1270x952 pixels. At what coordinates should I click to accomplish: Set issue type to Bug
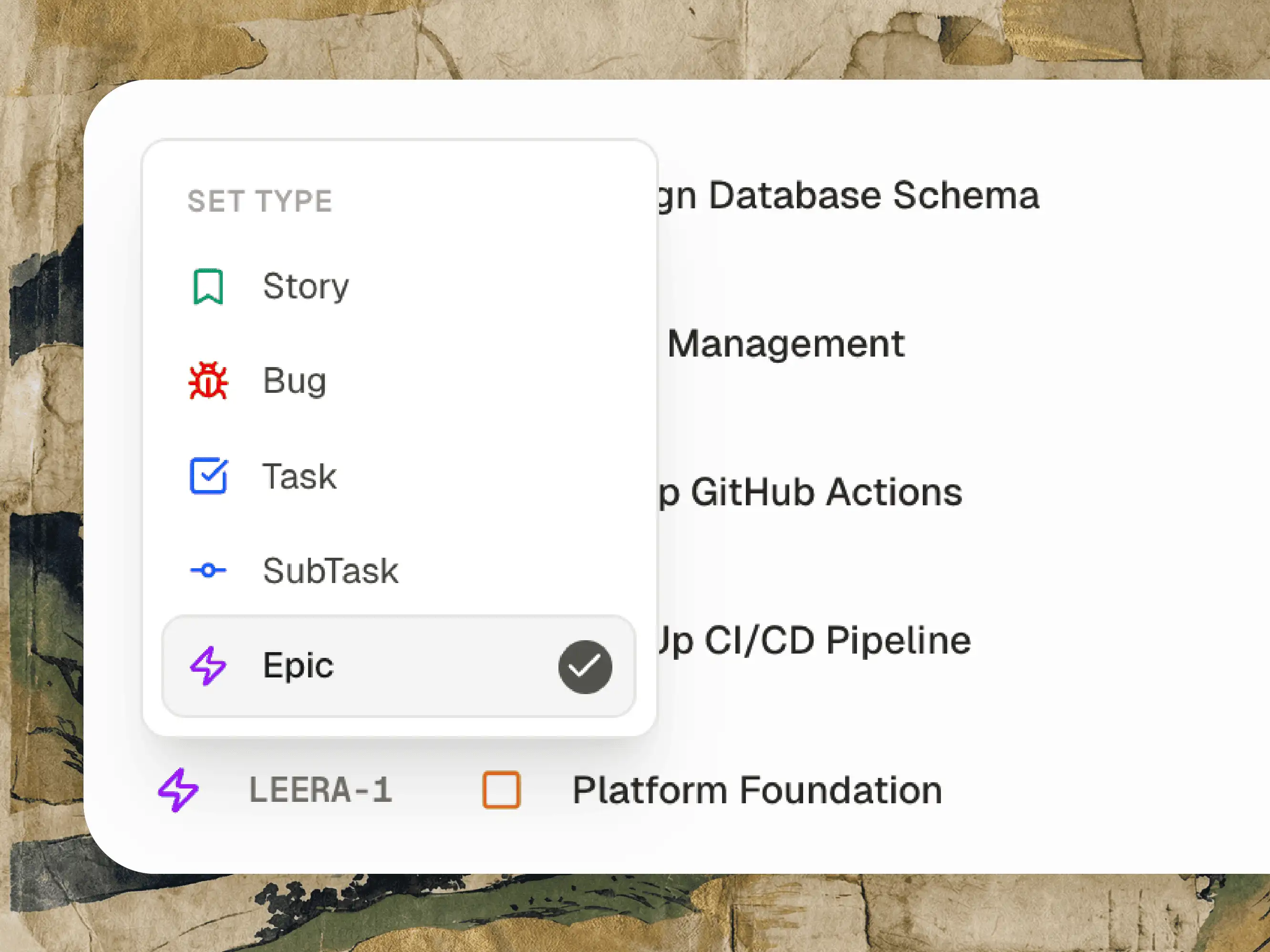(295, 380)
